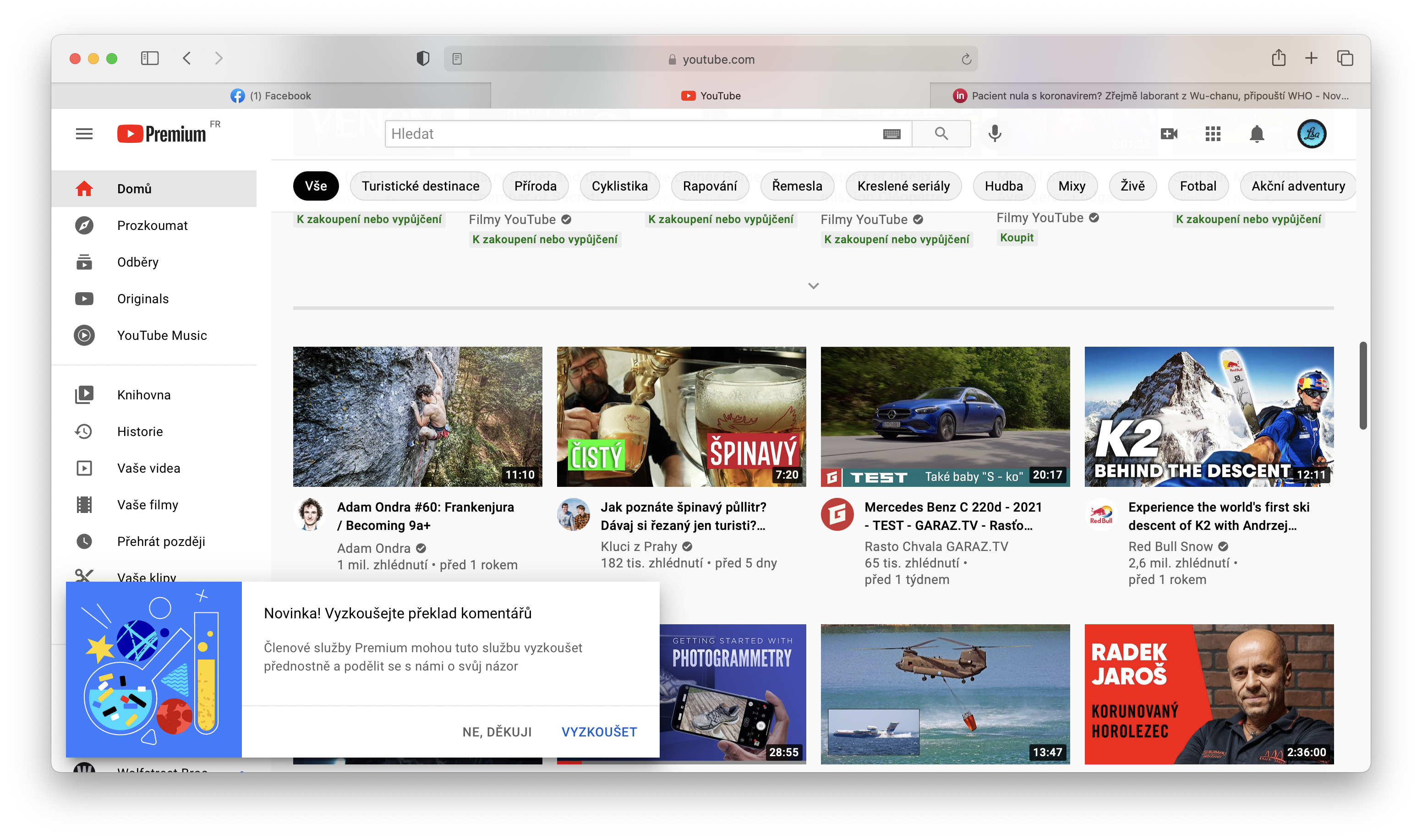
Task: Open Safari tab overview button
Action: (1345, 58)
